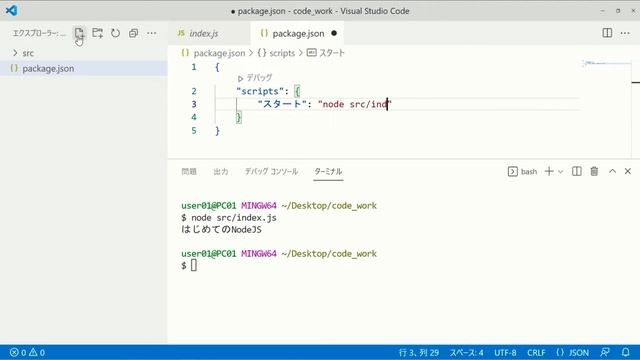This screenshot has height=360, width=640.
Task: Click the New File icon in Explorer
Action: coord(79,33)
